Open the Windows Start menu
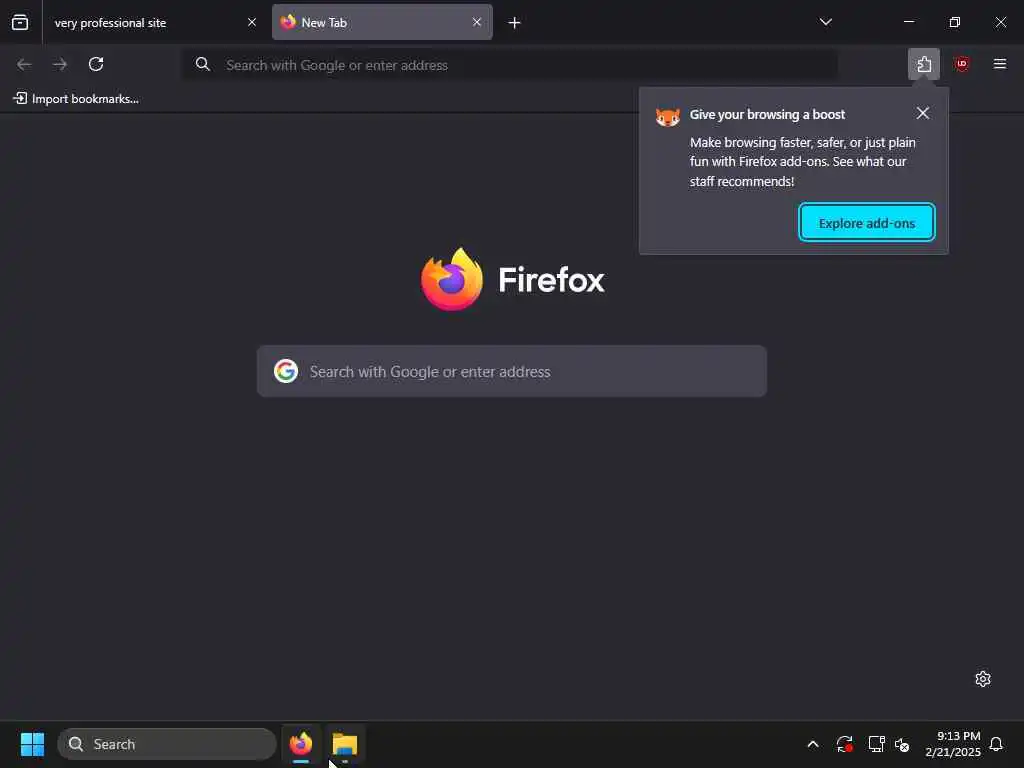 (x=33, y=744)
